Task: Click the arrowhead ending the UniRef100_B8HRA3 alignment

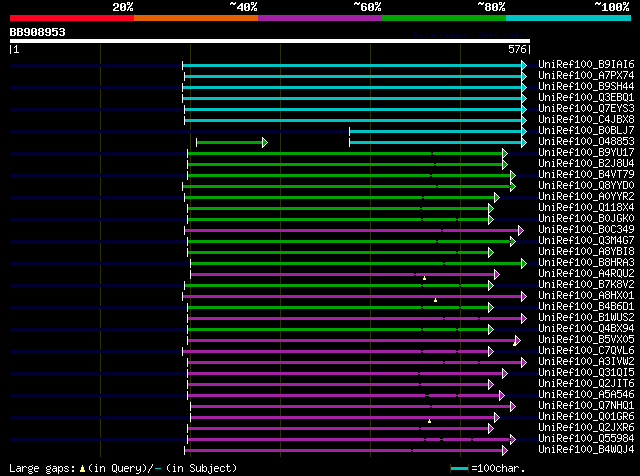Action: pyautogui.click(x=524, y=264)
